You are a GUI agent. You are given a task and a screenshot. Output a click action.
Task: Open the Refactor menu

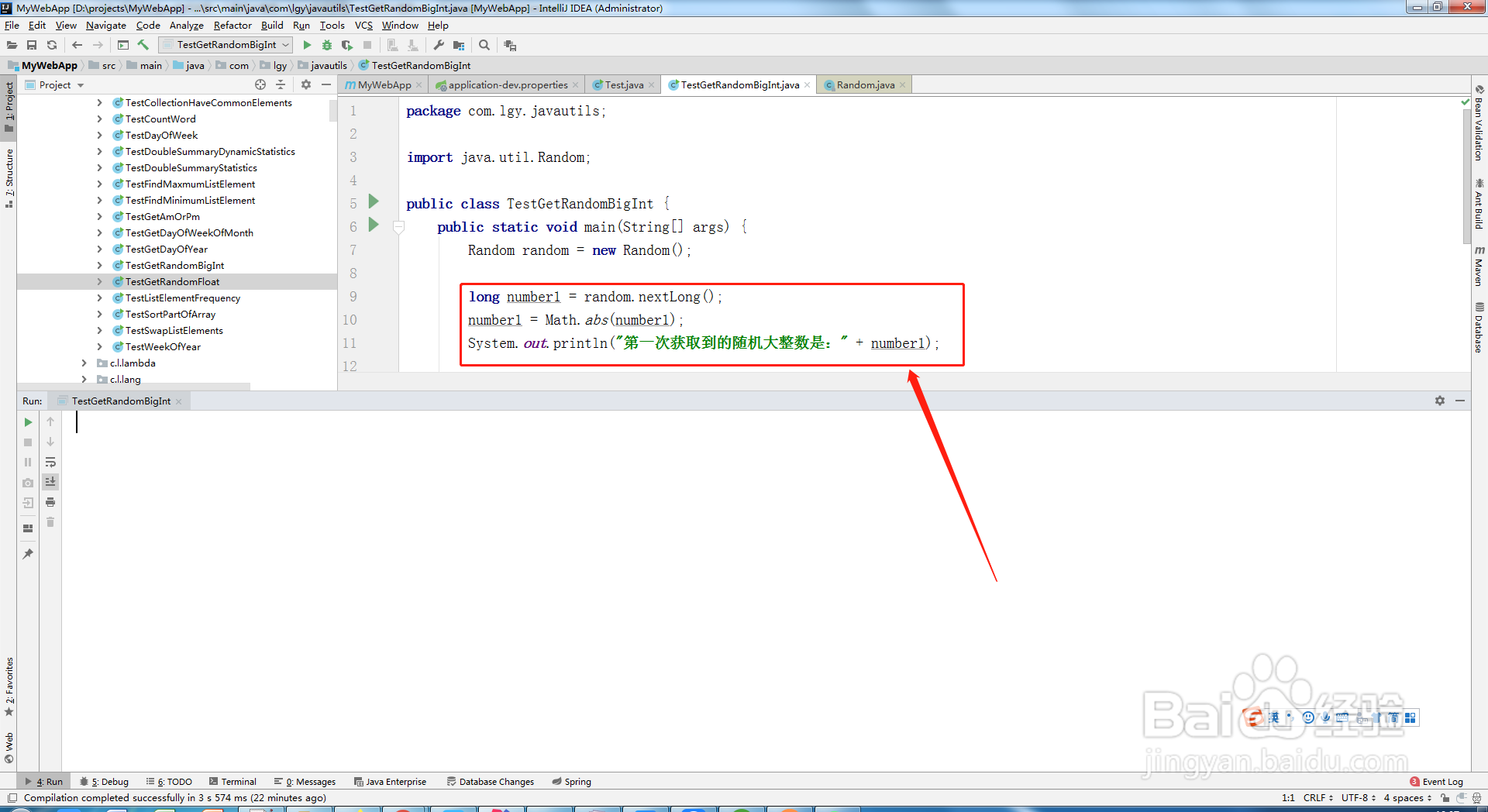(x=232, y=26)
